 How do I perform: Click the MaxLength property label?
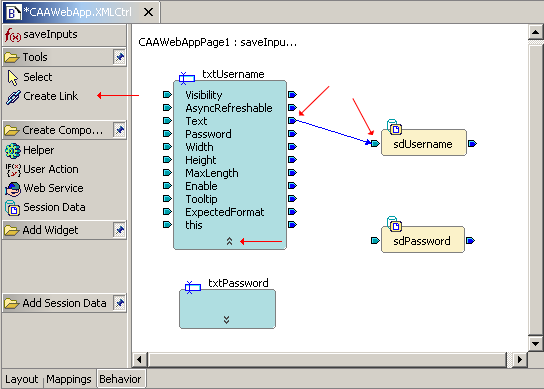coord(212,173)
